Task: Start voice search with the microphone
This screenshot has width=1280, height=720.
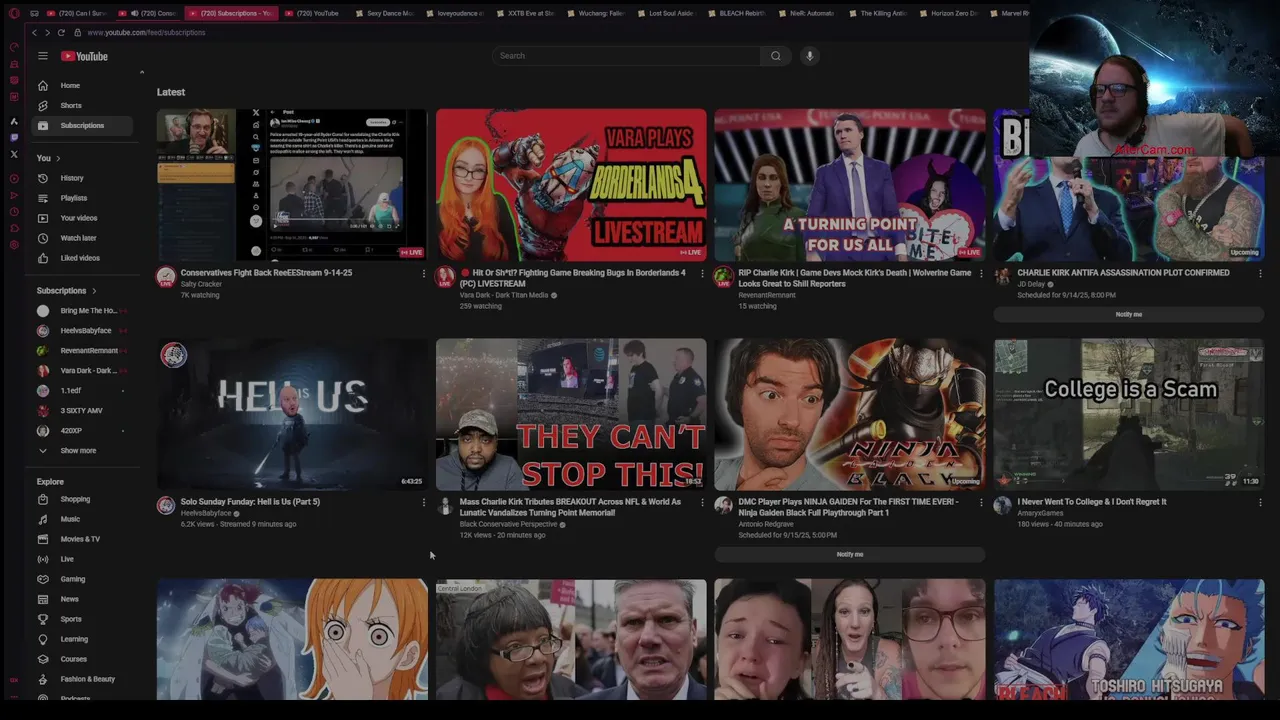Action: [x=809, y=56]
